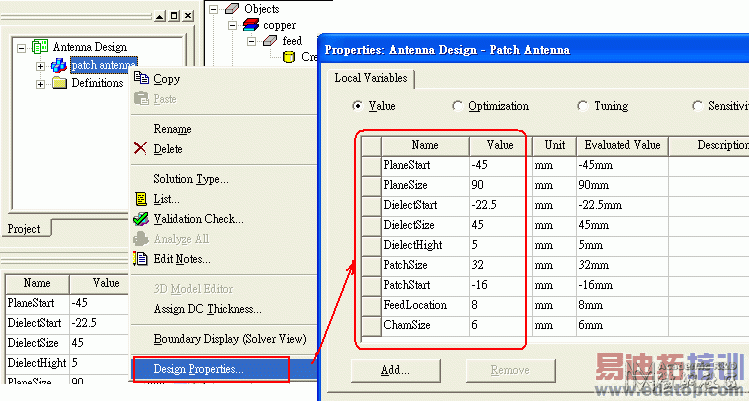Expand the patch antenna tree node
Screen dimensions: 749x401
tap(41, 66)
